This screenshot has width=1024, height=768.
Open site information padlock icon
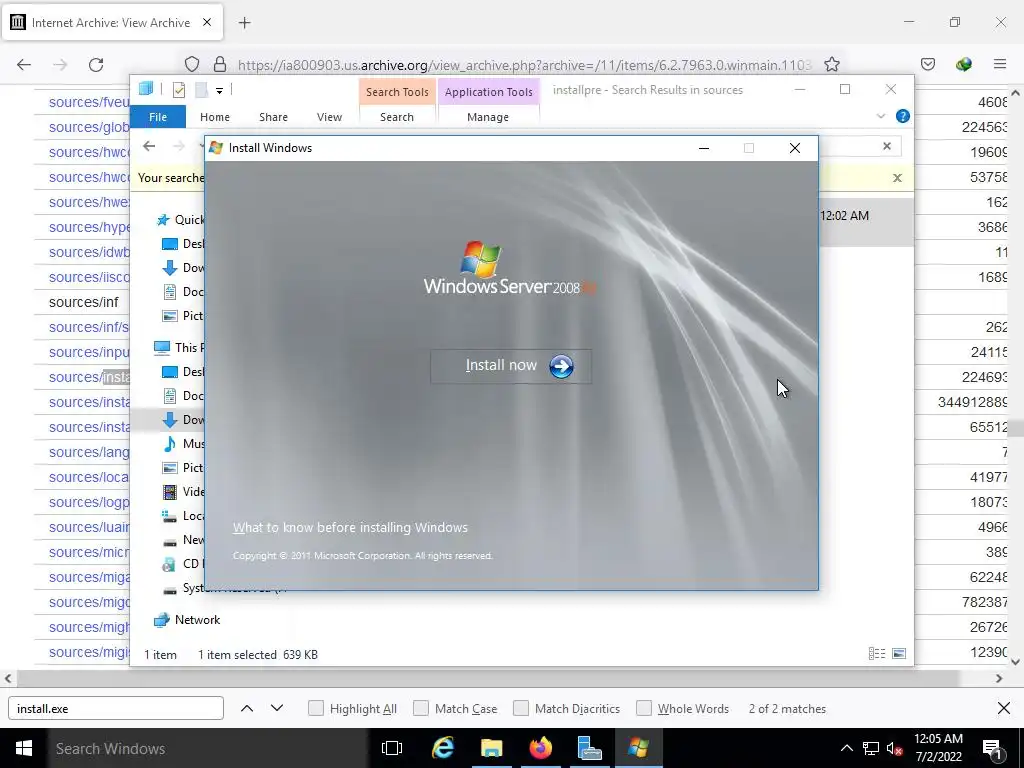(x=220, y=65)
